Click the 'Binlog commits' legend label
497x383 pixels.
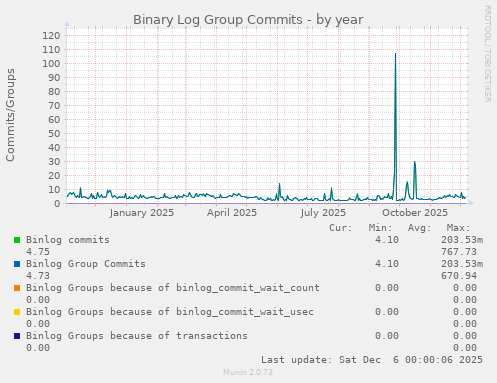pyautogui.click(x=68, y=240)
